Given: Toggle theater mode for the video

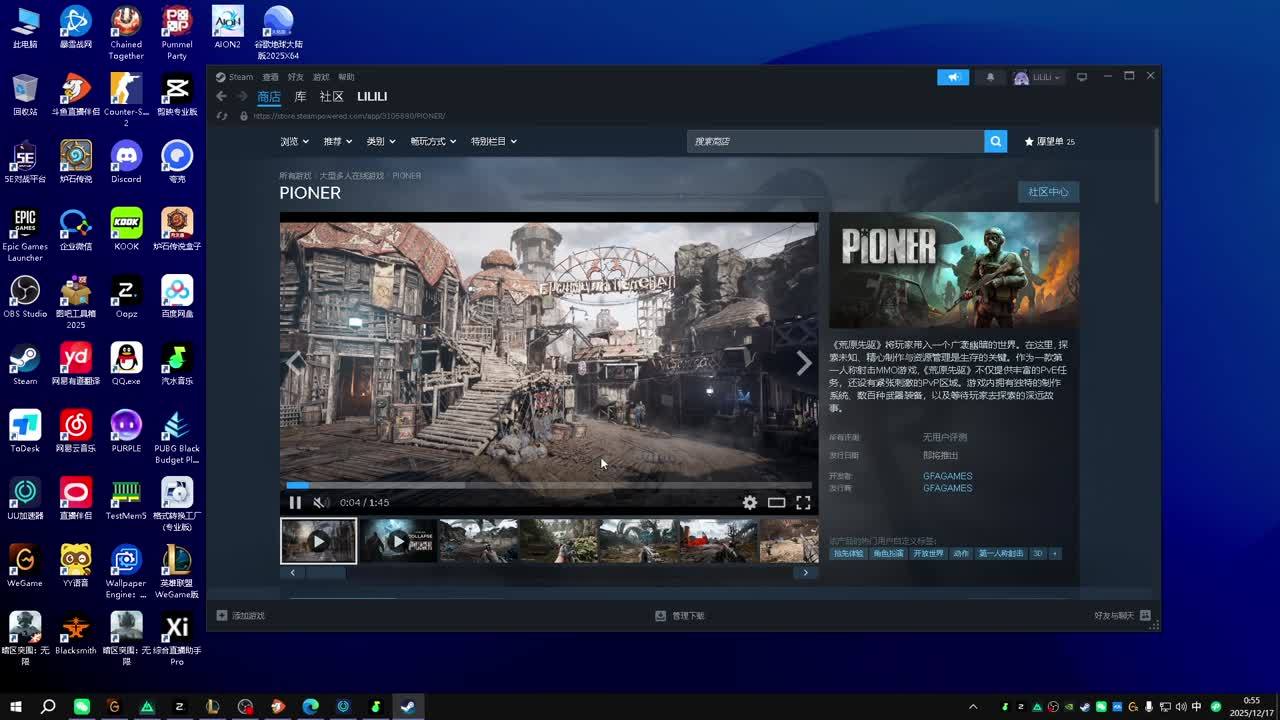Looking at the screenshot, I should [x=776, y=503].
